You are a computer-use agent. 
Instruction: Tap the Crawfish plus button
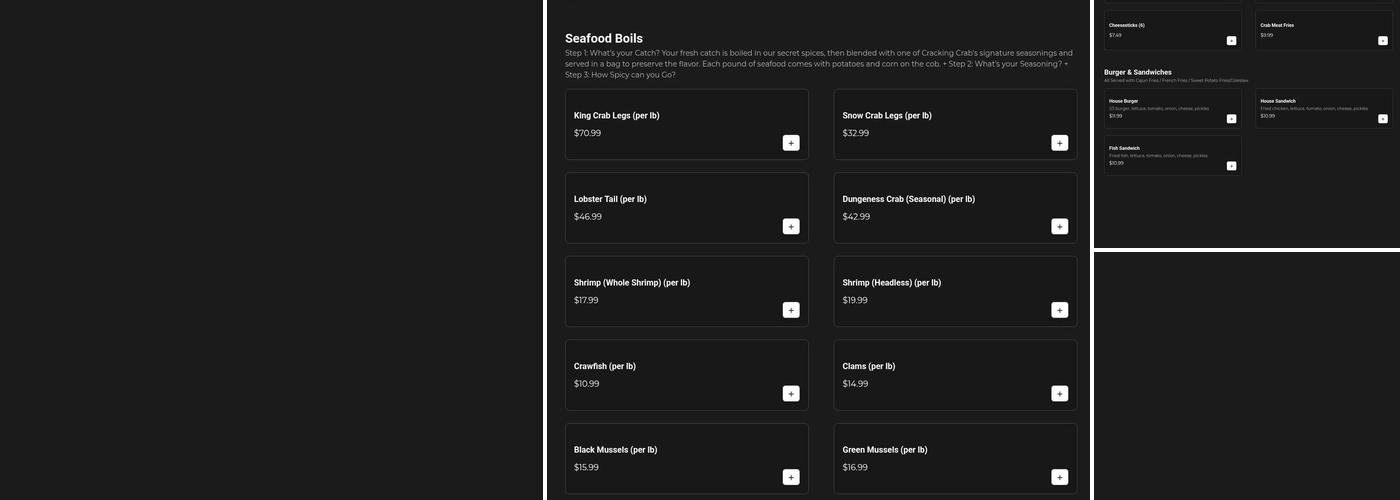(791, 394)
